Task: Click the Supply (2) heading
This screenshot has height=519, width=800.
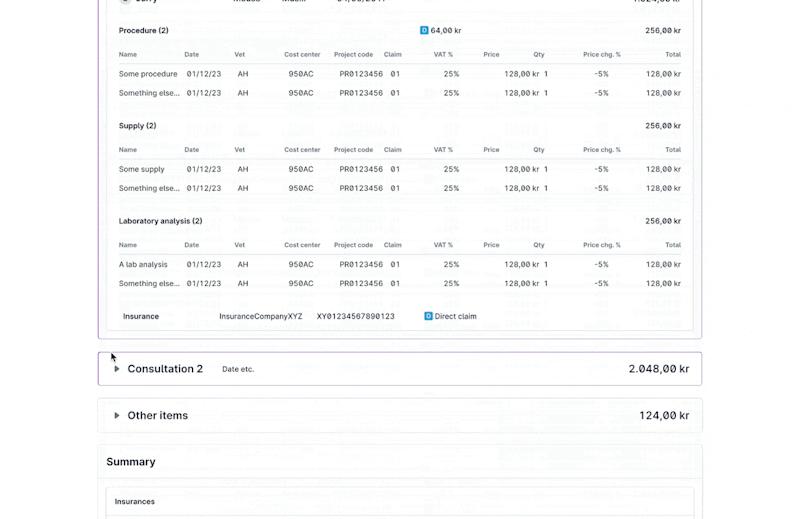Action: (x=137, y=126)
